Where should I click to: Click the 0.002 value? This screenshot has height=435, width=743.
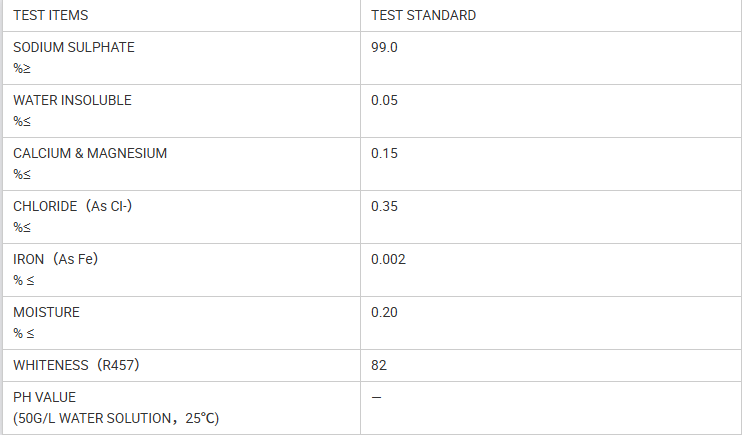click(389, 260)
